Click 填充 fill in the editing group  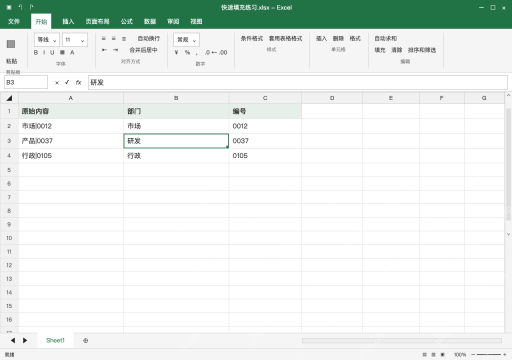(x=380, y=50)
